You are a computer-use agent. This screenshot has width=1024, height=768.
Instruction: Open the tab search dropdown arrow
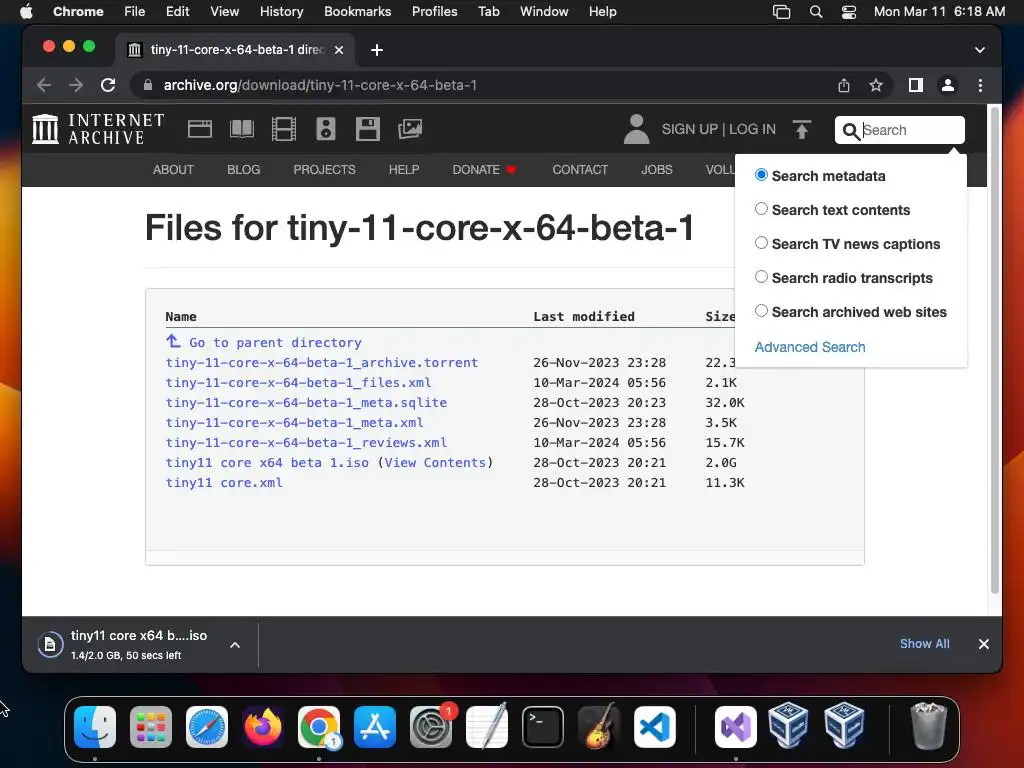(980, 50)
